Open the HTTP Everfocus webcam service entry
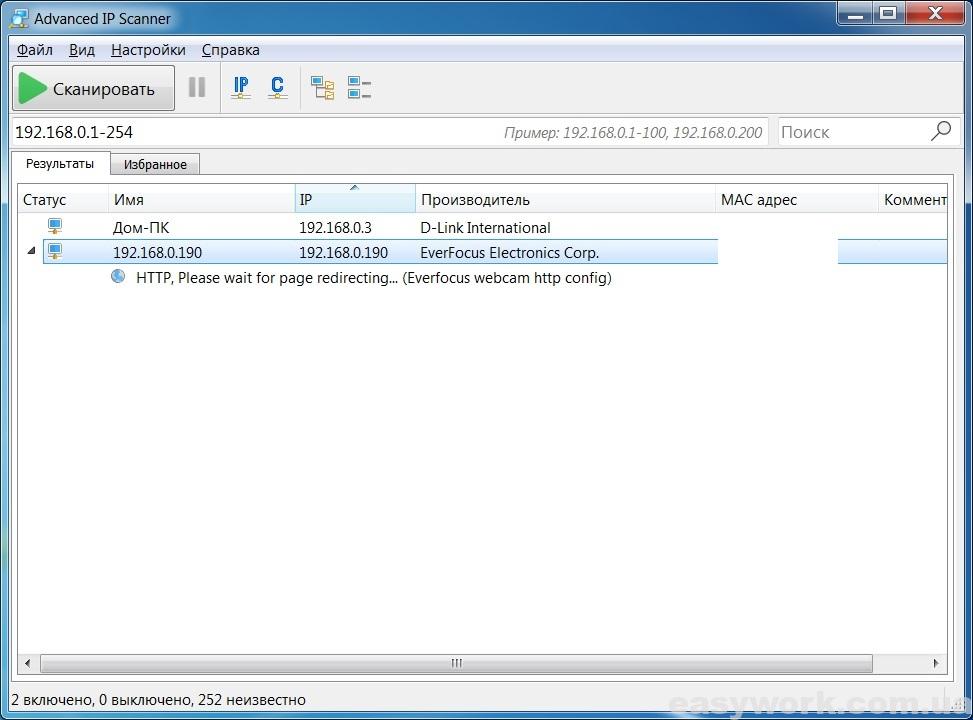This screenshot has height=720, width=973. pyautogui.click(x=374, y=277)
